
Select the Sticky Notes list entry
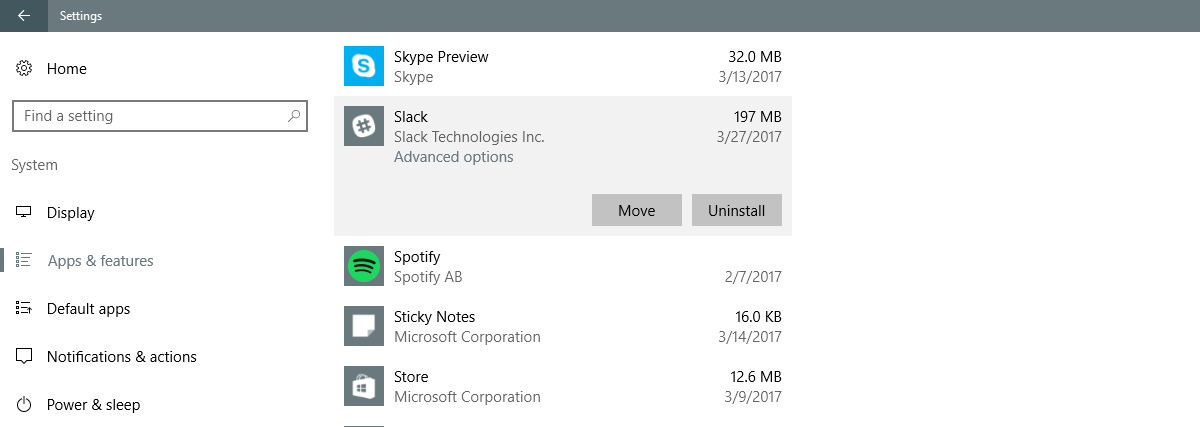click(x=563, y=327)
